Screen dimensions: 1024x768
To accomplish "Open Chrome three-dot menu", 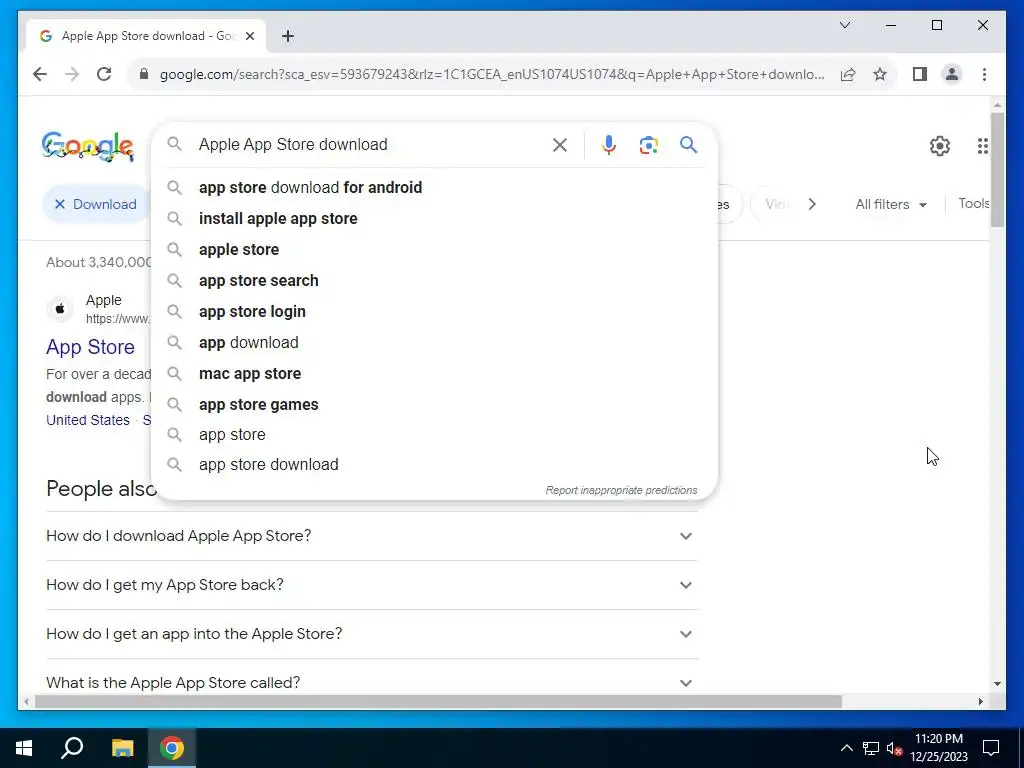I will [984, 74].
